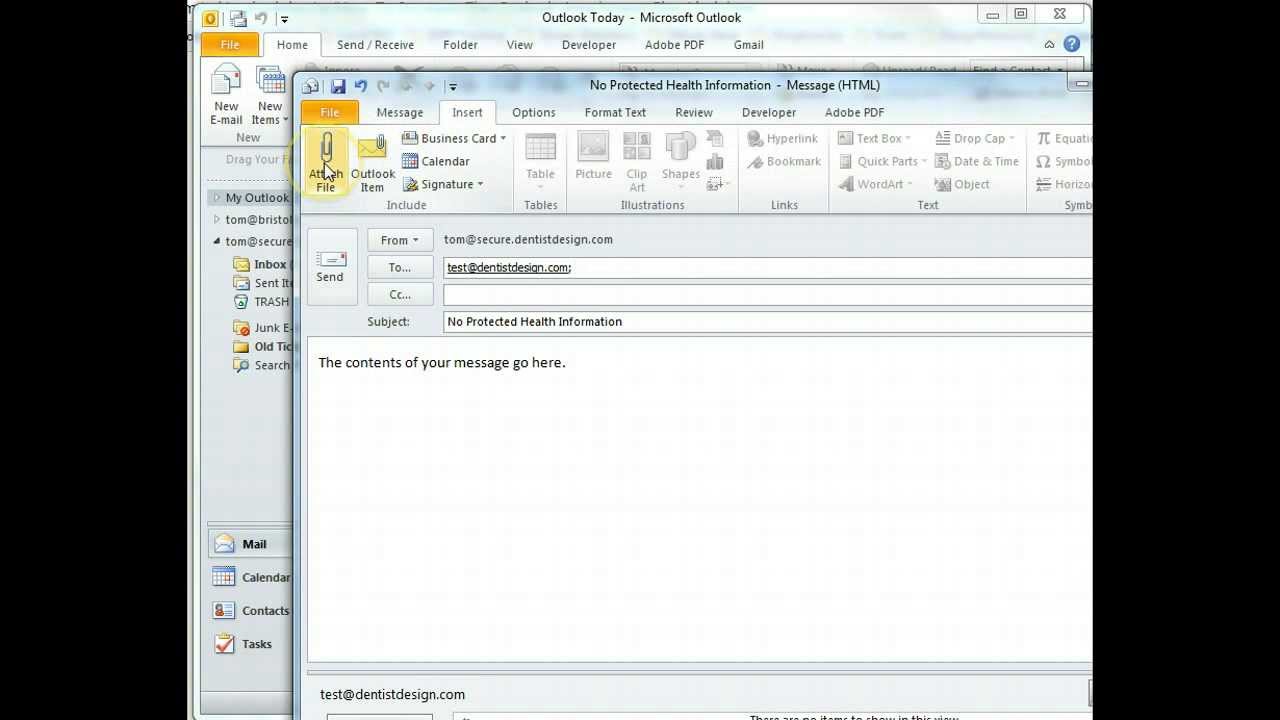Click the Undo icon in Outlook title bar

coord(261,18)
